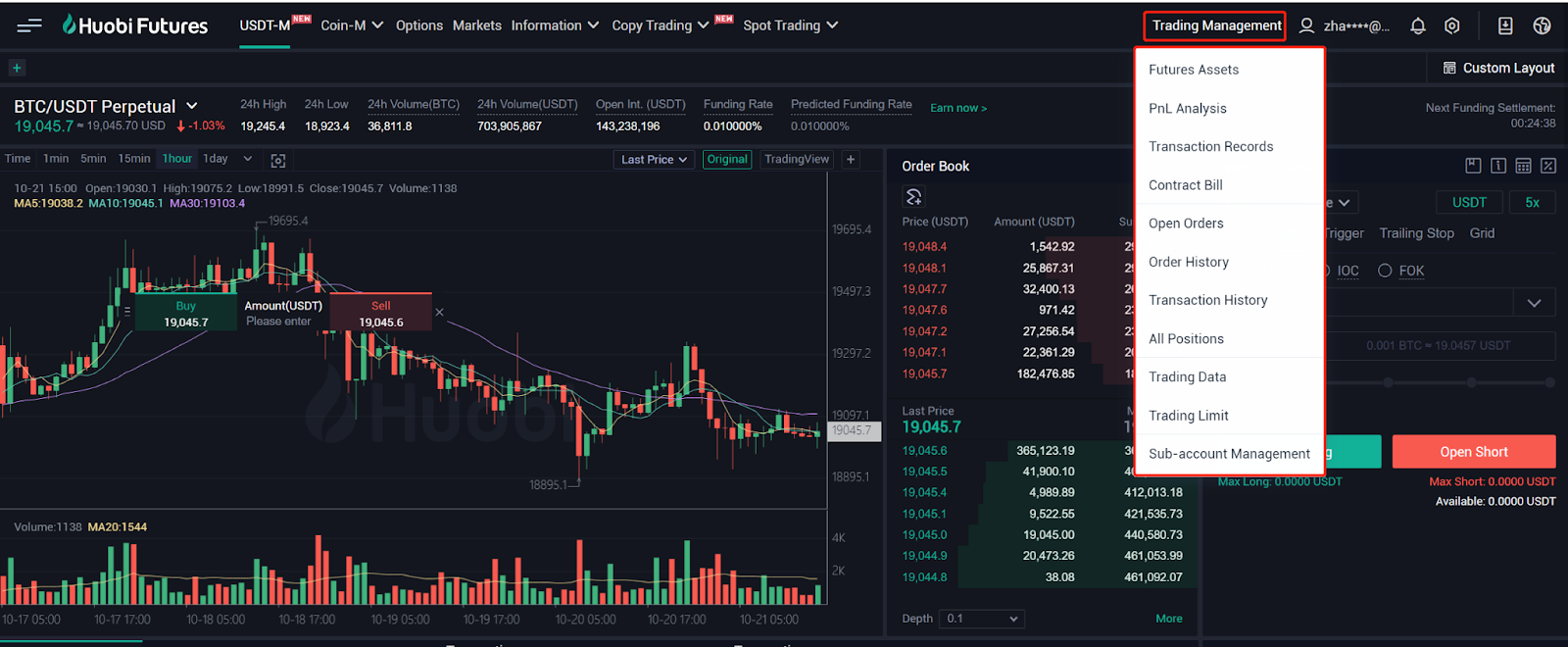Switch to TradingView chart mode
1568x647 pixels.
[x=797, y=159]
